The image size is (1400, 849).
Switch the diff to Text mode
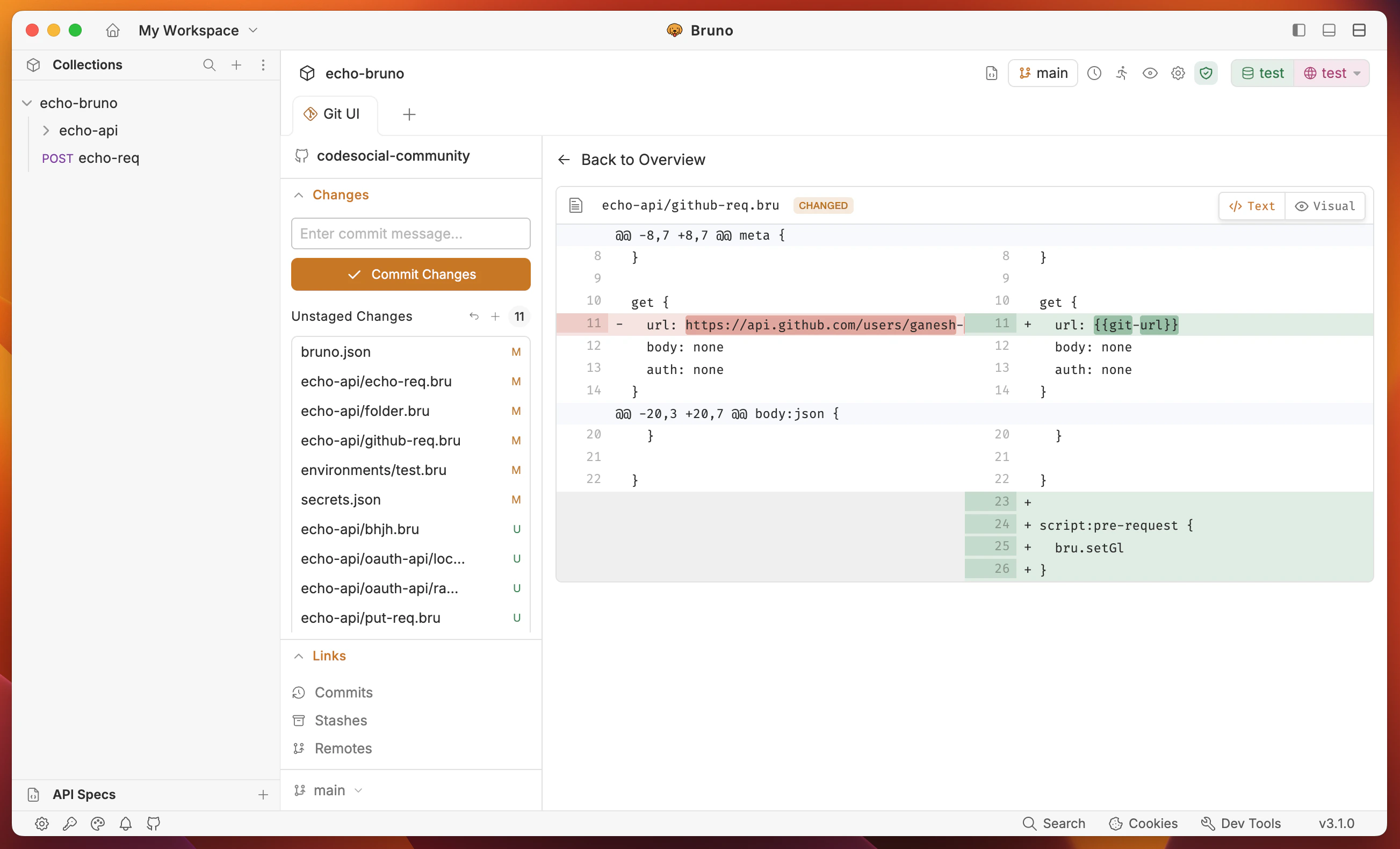click(x=1252, y=206)
